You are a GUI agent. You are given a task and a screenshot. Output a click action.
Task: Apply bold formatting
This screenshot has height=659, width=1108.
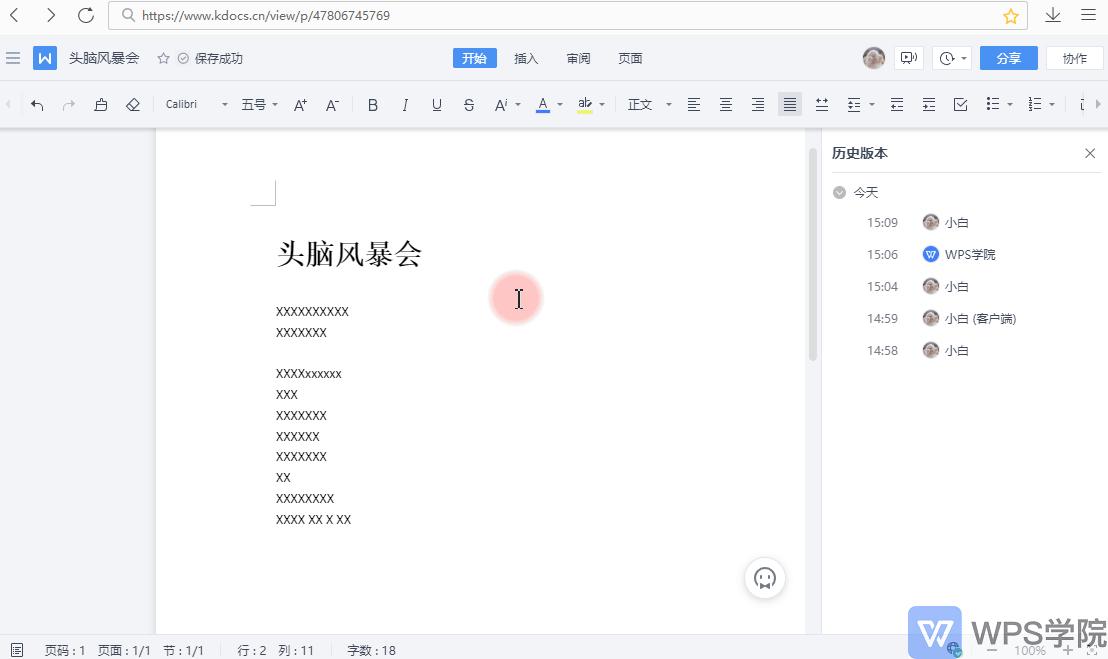click(x=372, y=104)
